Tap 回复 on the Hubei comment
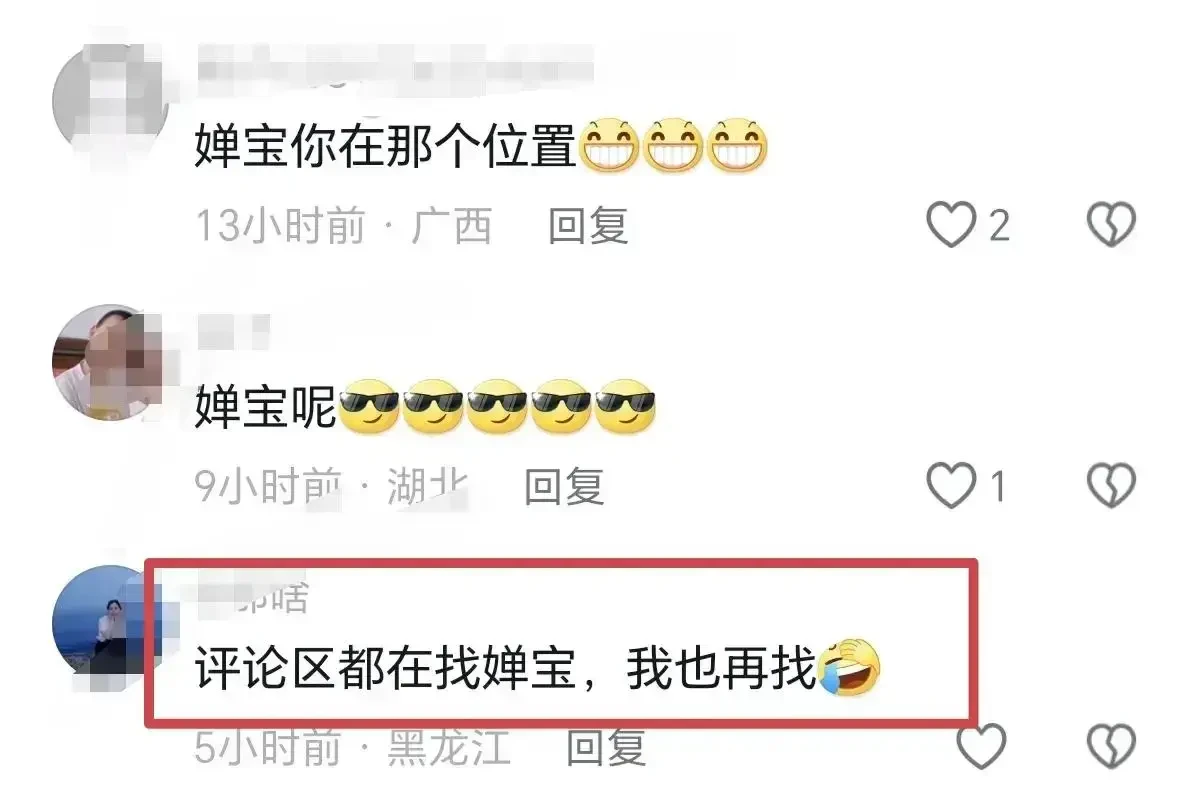The width and height of the screenshot is (1200, 786). point(565,487)
